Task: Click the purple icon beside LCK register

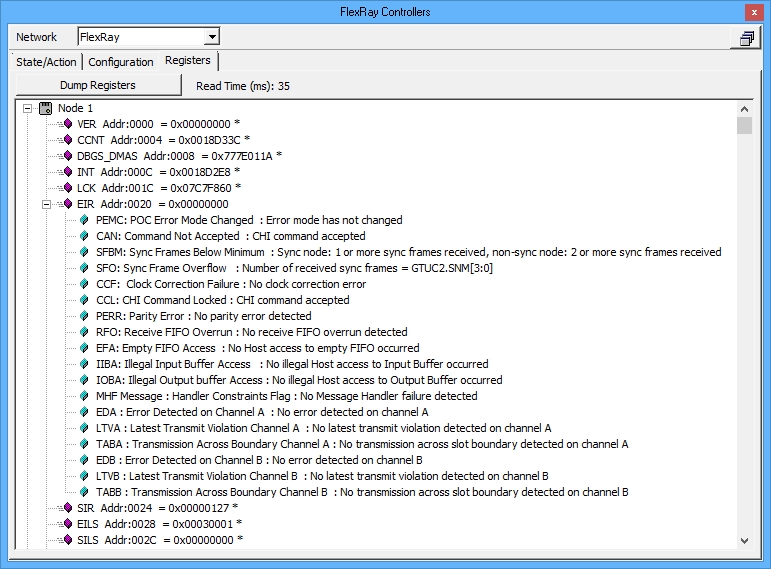Action: click(x=67, y=188)
